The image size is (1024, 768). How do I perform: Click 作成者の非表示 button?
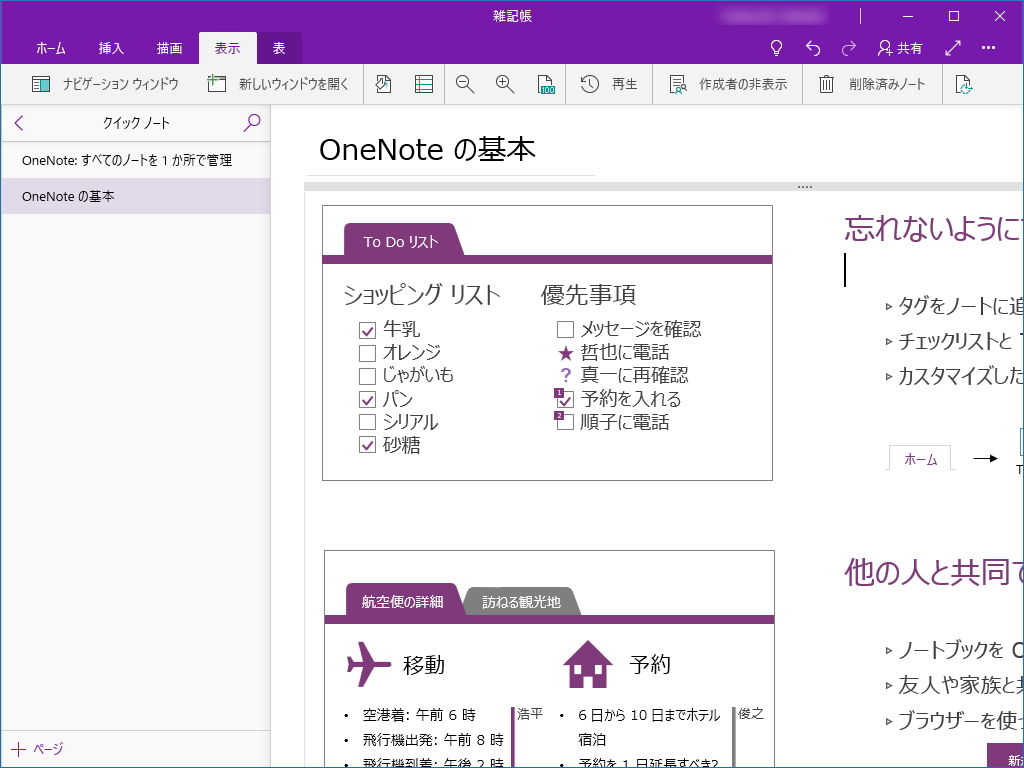click(728, 84)
